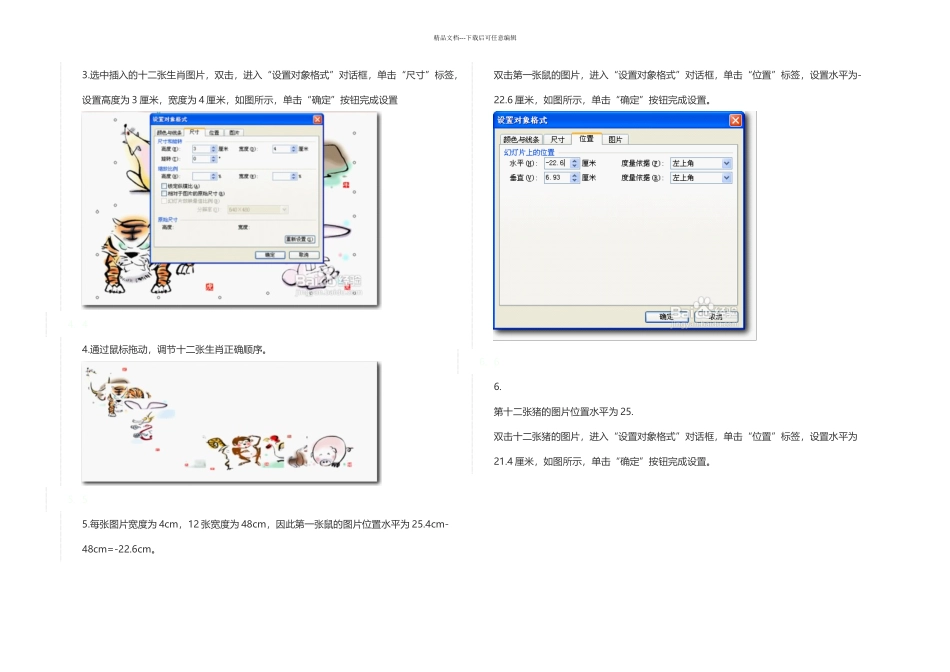
Task: Open the 颜色与线条 tab in the left size dialog
Action: 169,133
